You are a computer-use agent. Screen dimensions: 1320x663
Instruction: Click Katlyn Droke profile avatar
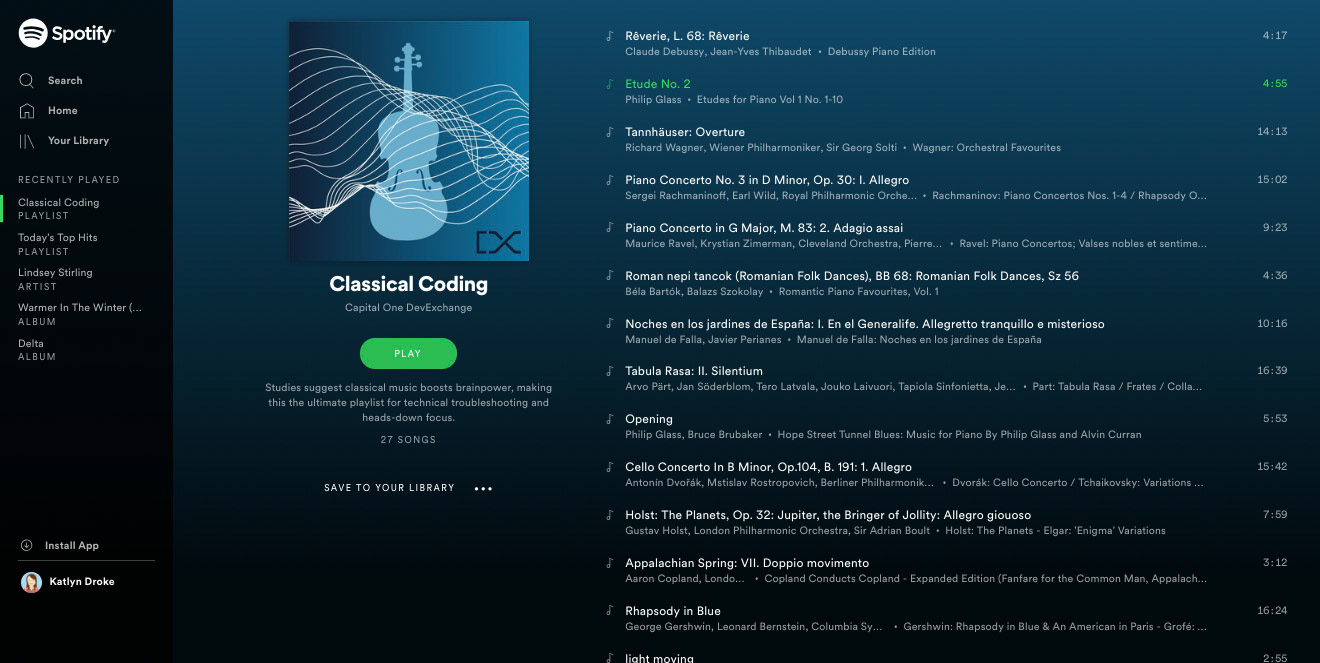[x=31, y=582]
